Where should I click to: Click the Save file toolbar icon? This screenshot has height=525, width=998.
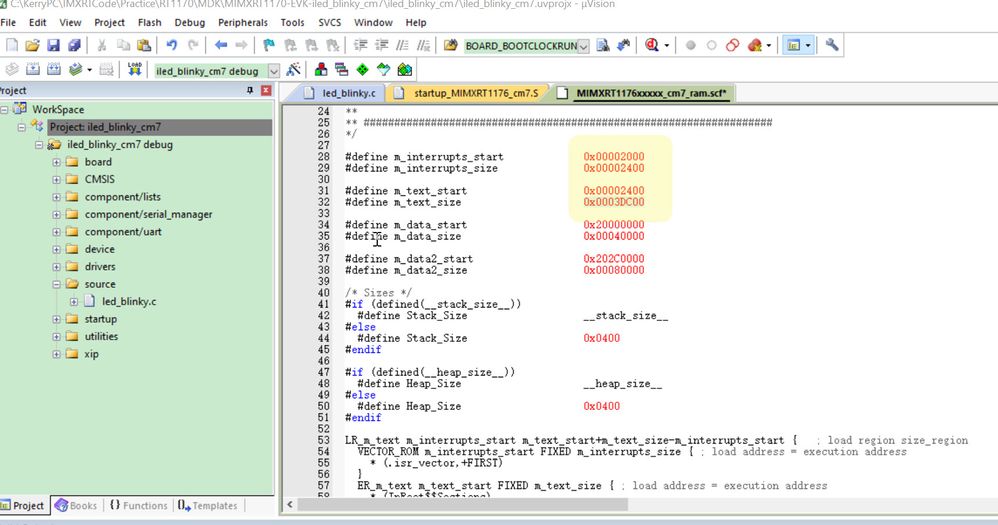53,45
